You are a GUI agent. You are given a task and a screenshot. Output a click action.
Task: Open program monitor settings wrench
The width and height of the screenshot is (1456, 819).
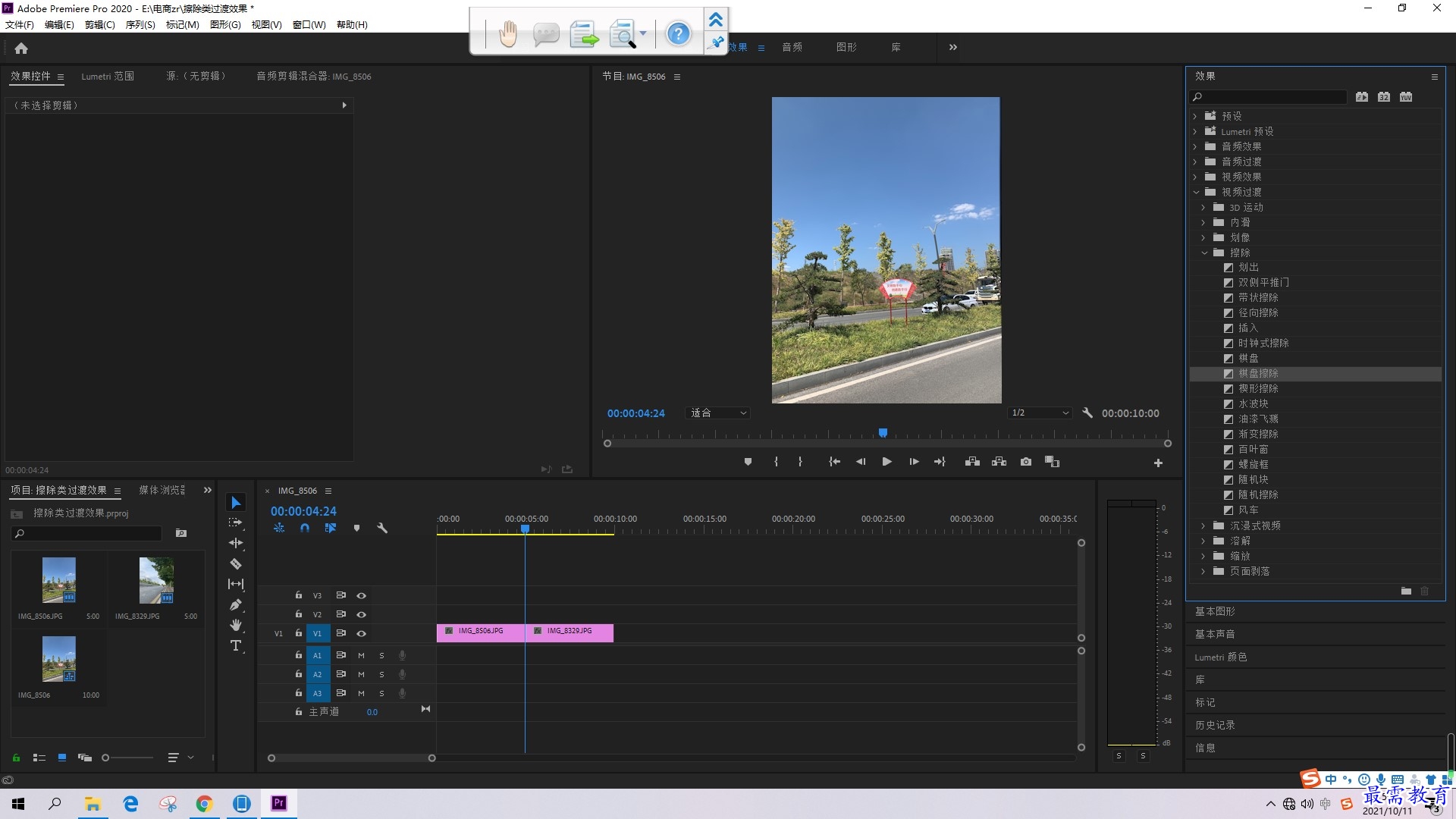[x=1087, y=413]
